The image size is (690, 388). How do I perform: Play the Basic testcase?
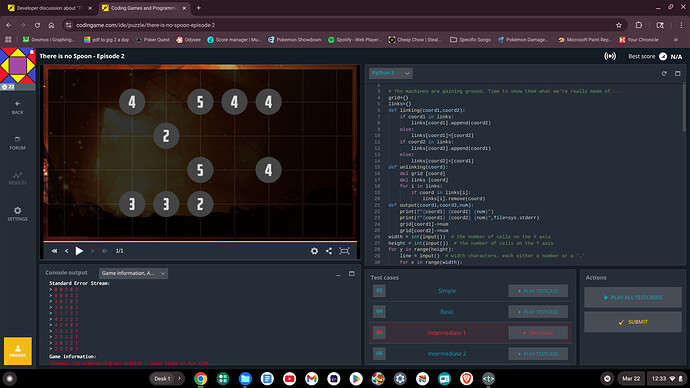coord(538,312)
